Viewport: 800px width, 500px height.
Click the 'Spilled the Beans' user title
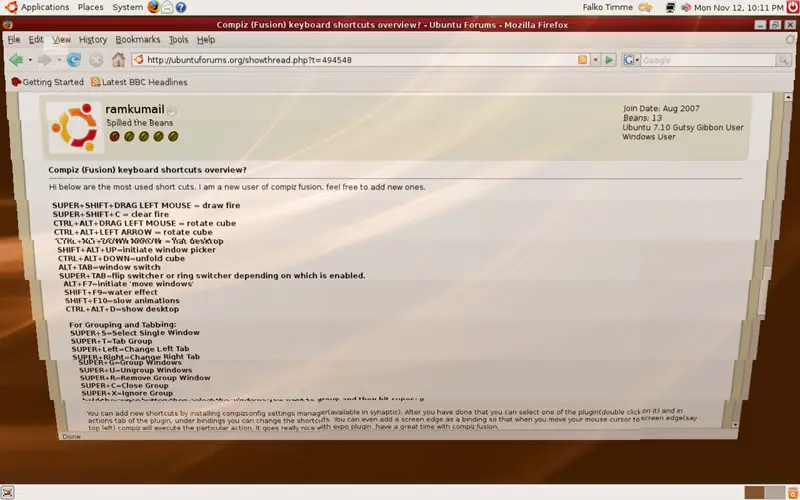[x=140, y=122]
